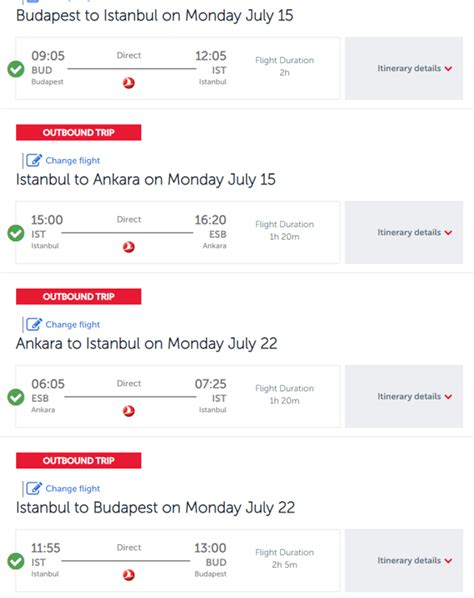Open Change flight link for Ankara to Istanbul
474x598 pixels.
(x=72, y=325)
